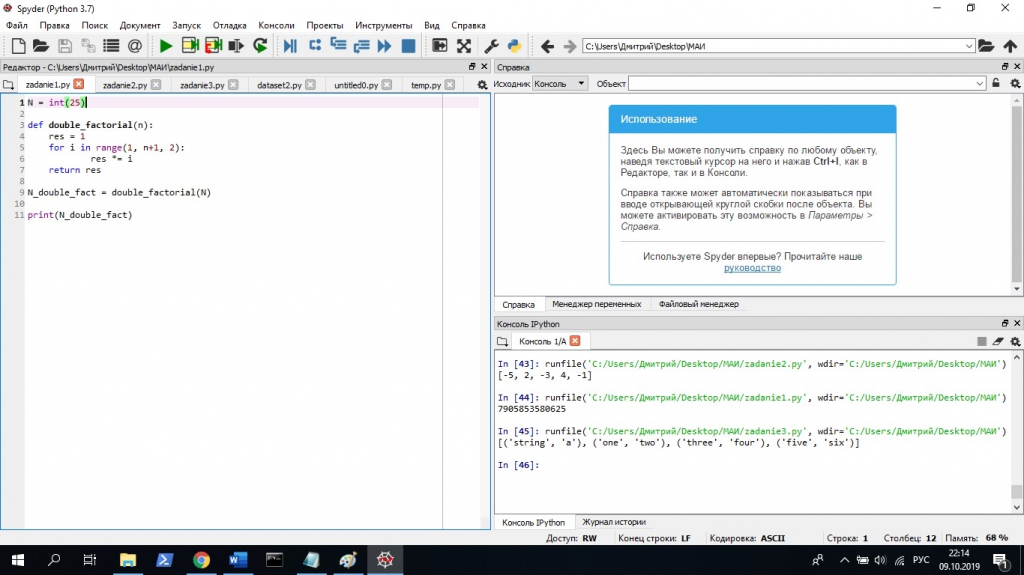
Task: Stop debugging with blue square icon
Action: 408,46
